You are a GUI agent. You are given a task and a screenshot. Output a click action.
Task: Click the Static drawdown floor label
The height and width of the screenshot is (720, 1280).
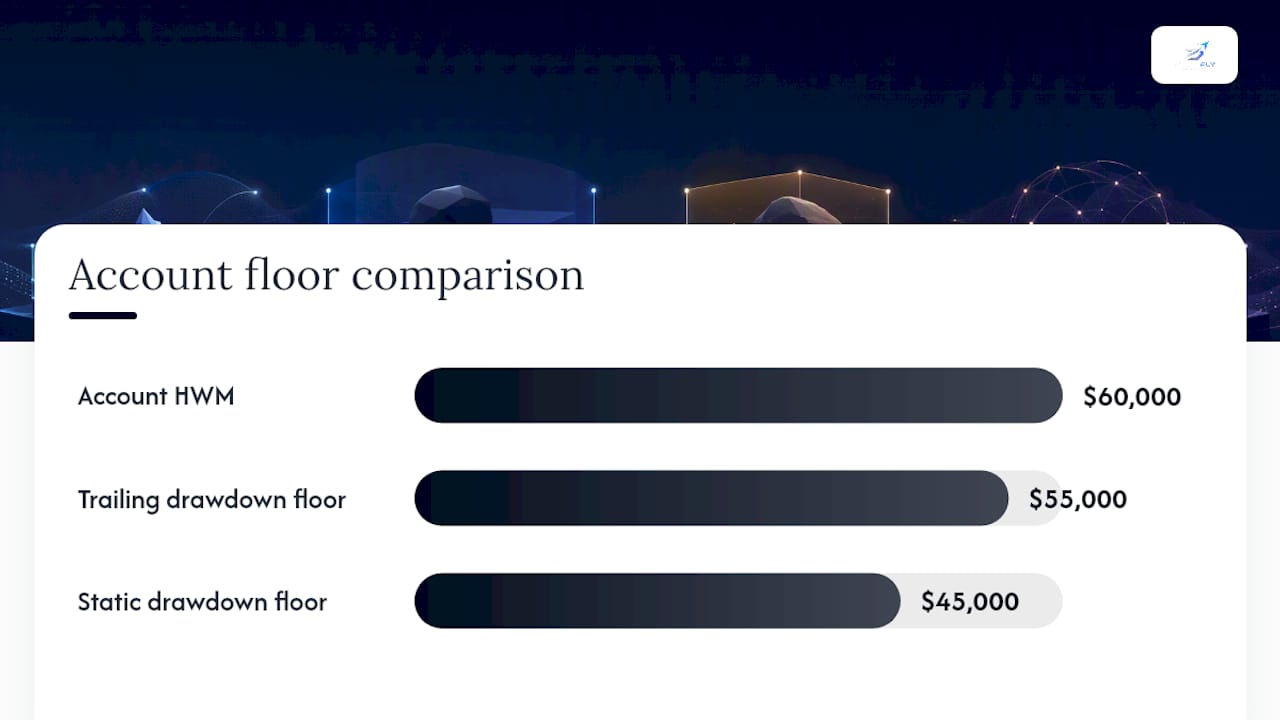pyautogui.click(x=202, y=602)
